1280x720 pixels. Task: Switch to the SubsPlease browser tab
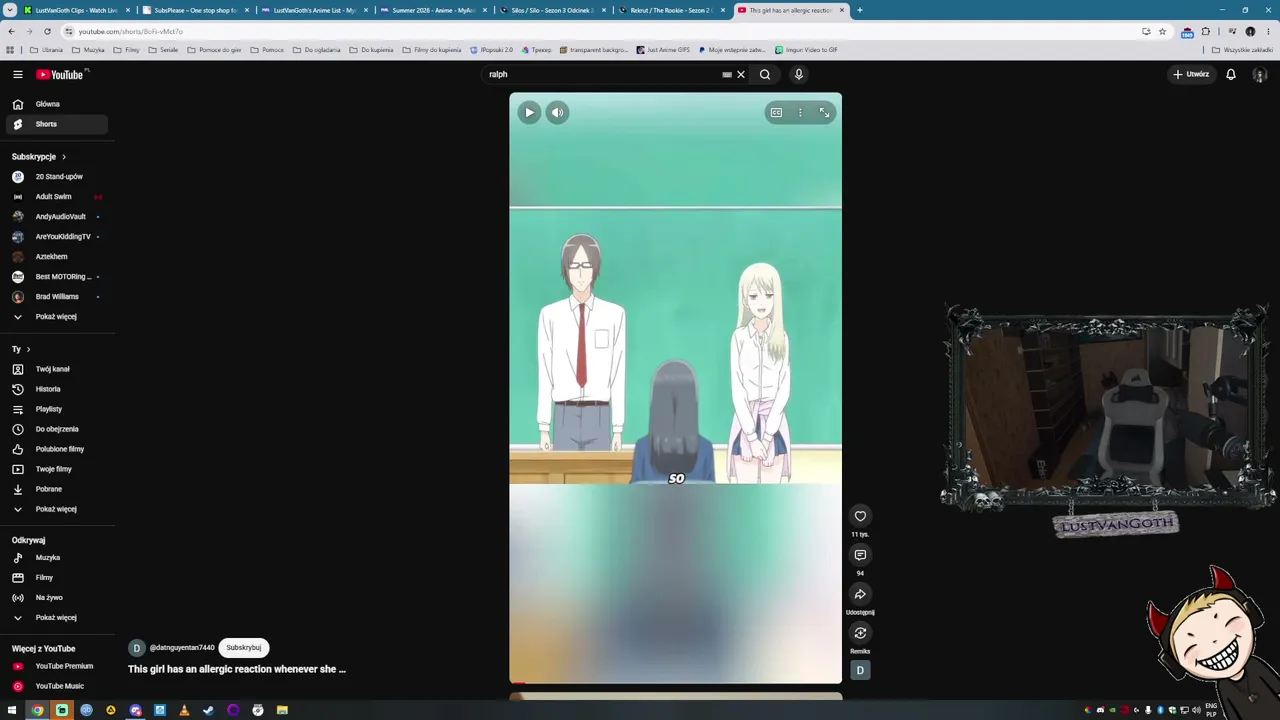click(x=195, y=10)
